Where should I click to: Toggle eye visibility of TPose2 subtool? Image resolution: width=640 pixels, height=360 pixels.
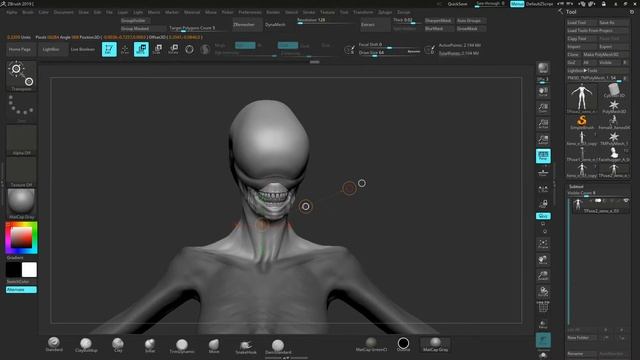pyautogui.click(x=626, y=201)
